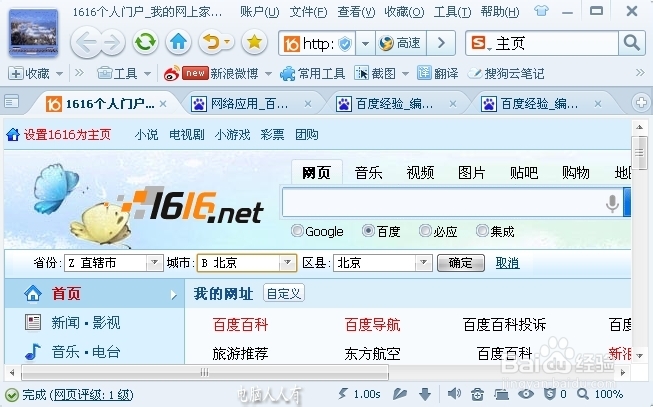Open the 工具 folder on the bookmarks bar
The image size is (653, 407).
click(x=117, y=74)
